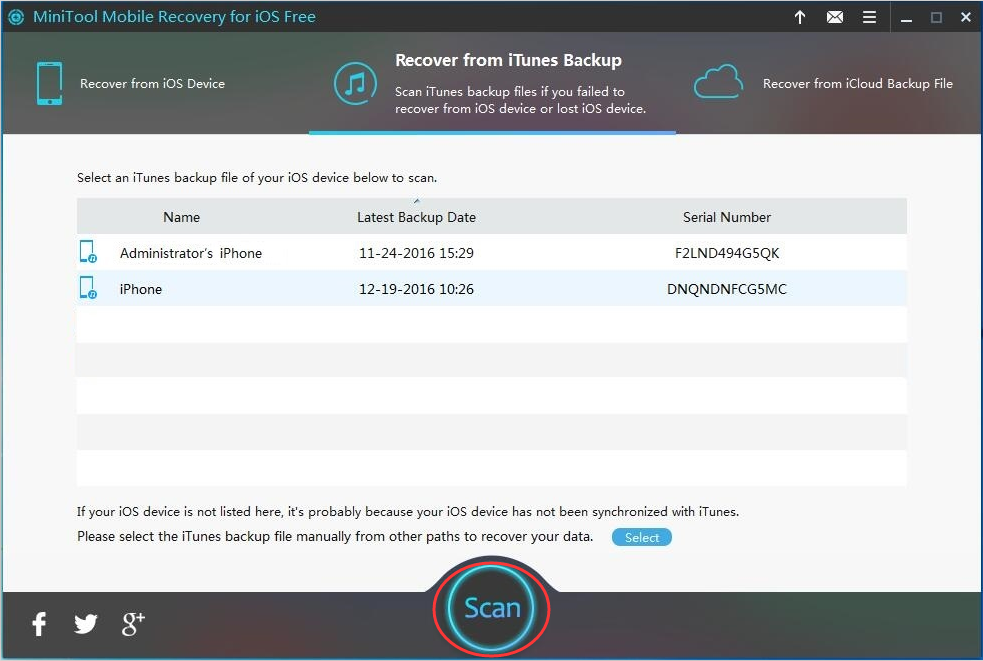
Task: Open the hamburger menu icon
Action: [x=869, y=17]
